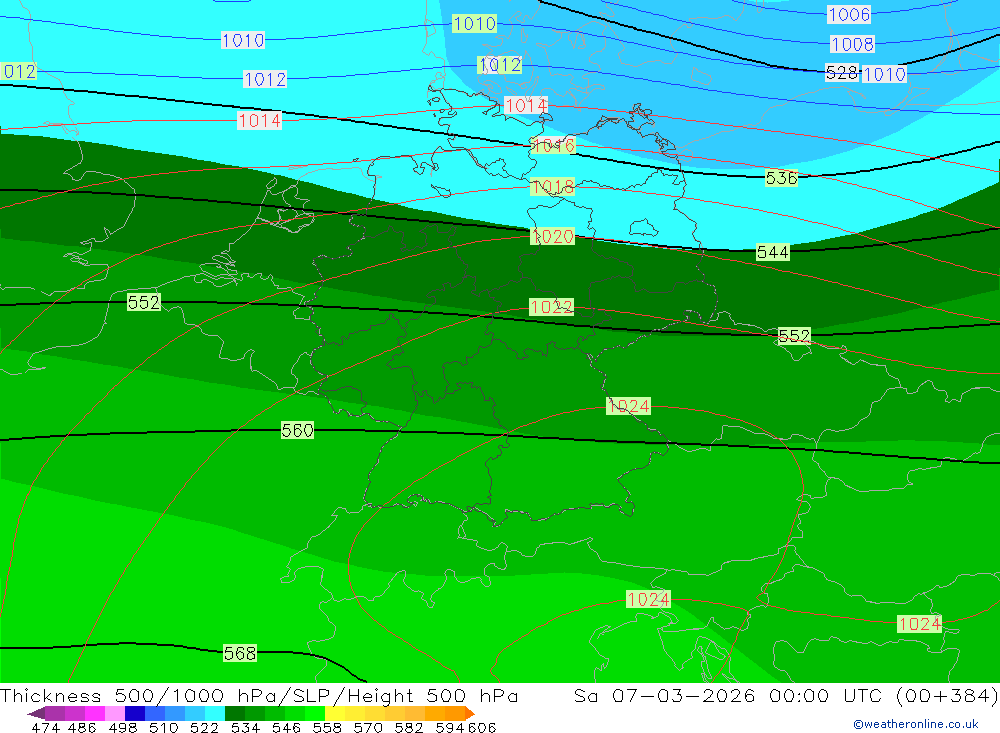Click the 1008 isobar label
The height and width of the screenshot is (733, 1000).
pos(852,44)
